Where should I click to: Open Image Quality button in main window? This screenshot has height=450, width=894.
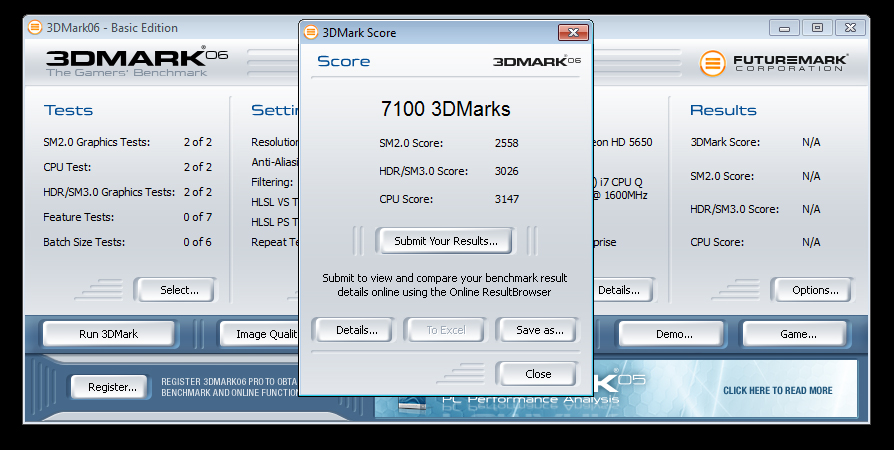(260, 334)
